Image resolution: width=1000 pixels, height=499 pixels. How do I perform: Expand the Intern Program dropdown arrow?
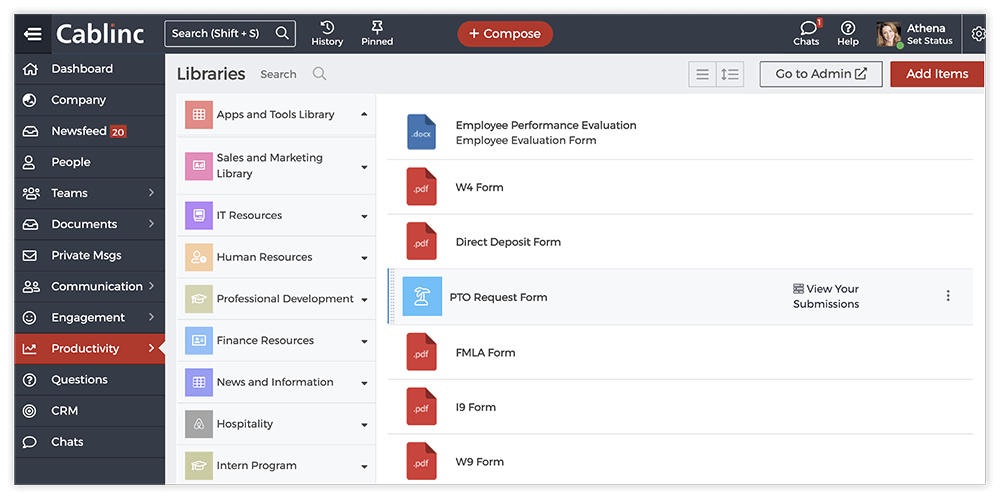[364, 466]
